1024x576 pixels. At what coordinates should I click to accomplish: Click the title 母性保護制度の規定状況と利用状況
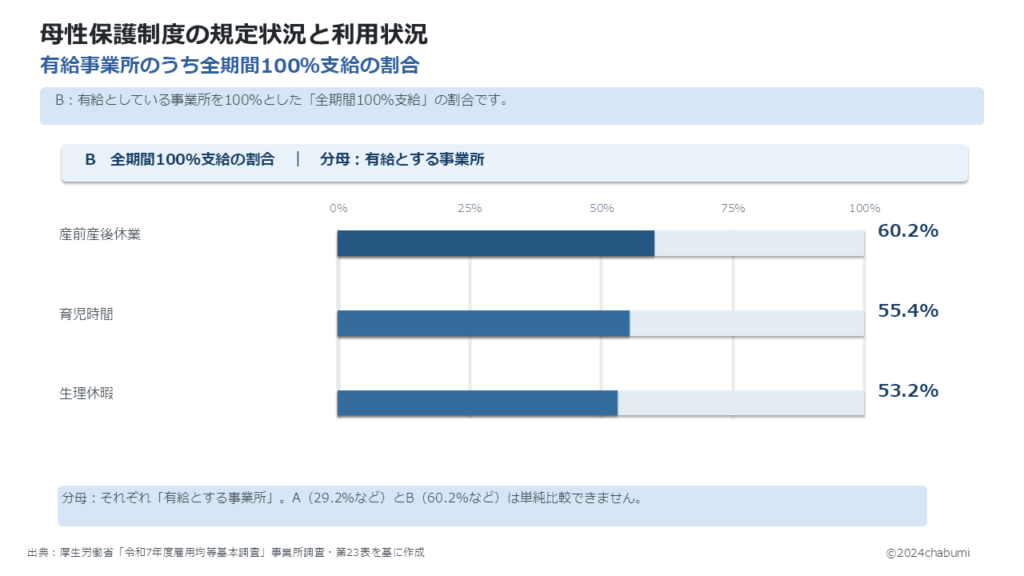[233, 34]
